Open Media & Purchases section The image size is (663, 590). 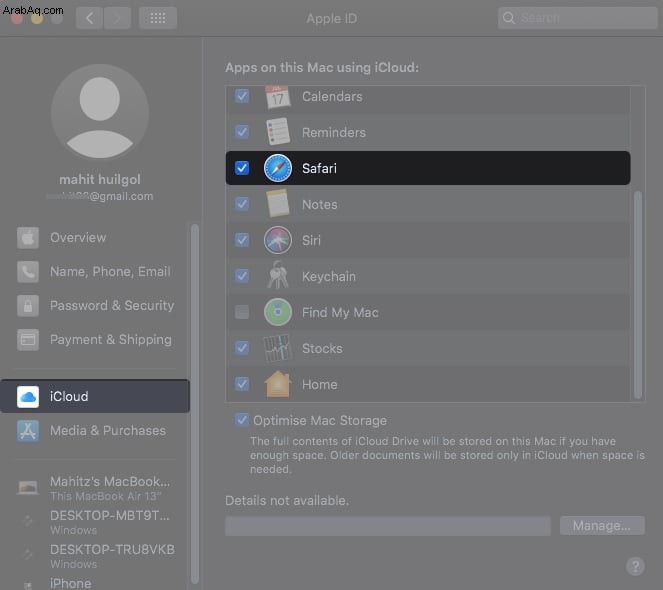[95, 431]
